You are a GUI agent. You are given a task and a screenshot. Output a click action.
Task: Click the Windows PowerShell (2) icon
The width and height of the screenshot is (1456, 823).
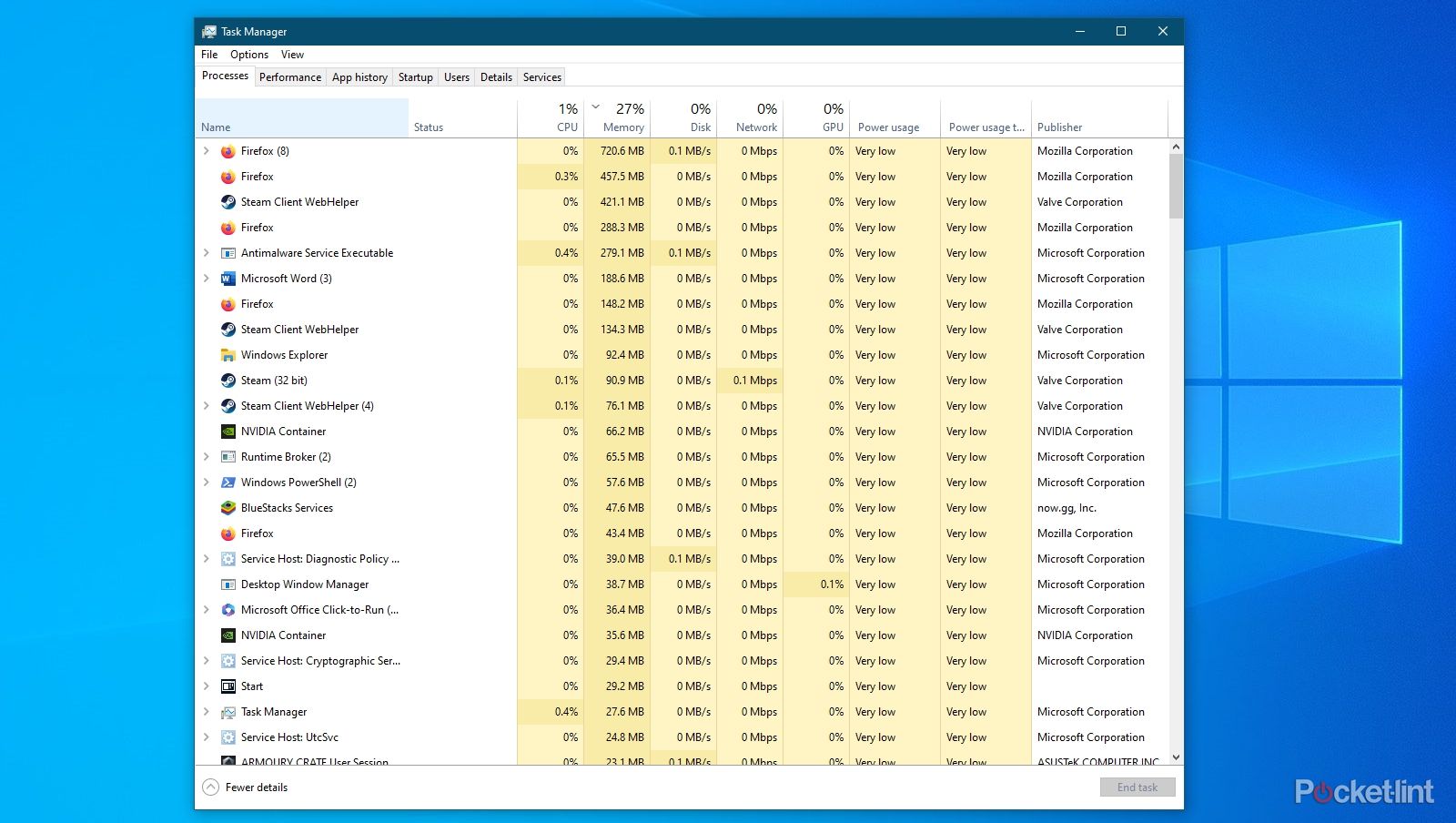228,483
